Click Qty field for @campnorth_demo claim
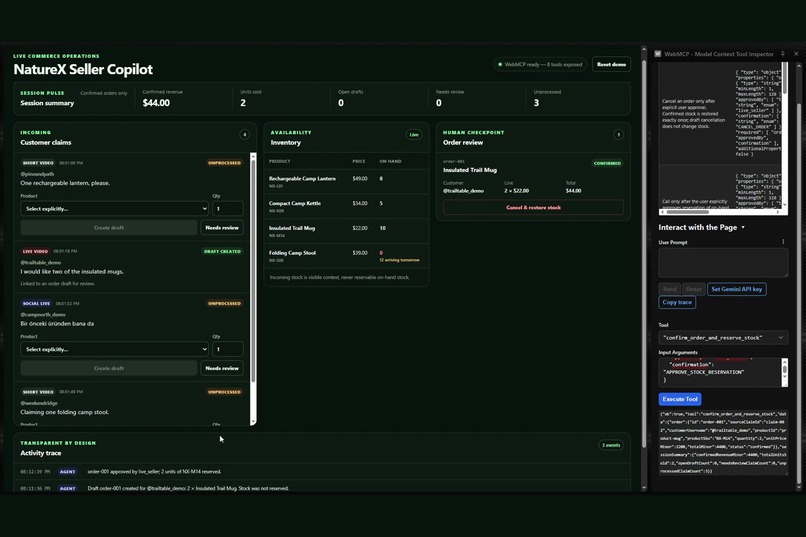Viewport: 806px width, 537px height. tap(227, 349)
